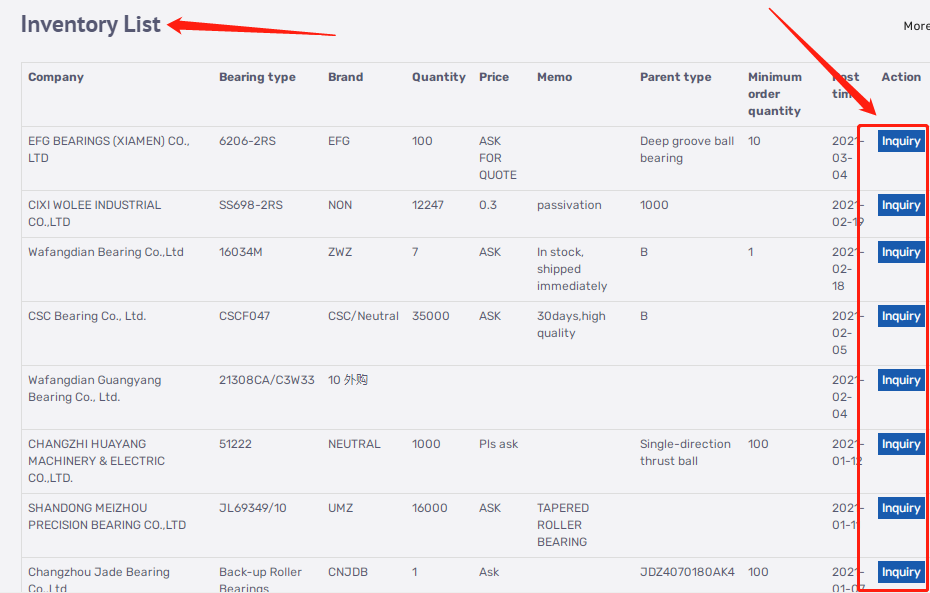Open EFG BEARINGS (XIAMEN) CO., LTD company
This screenshot has height=593, width=930.
pos(108,149)
